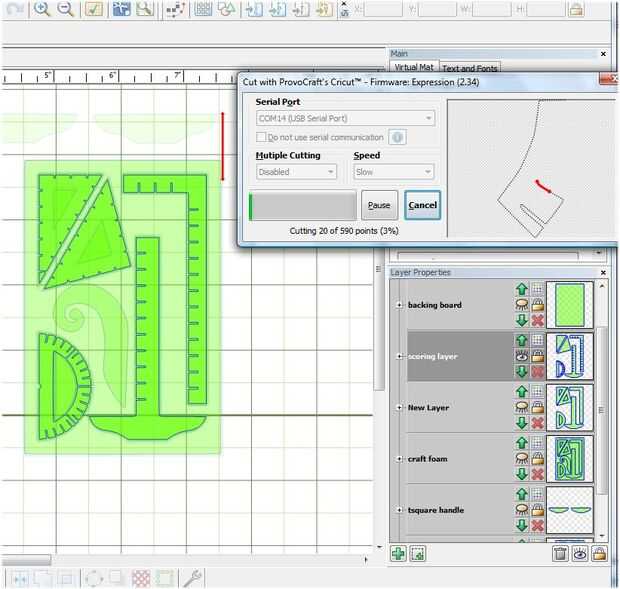Delete the tsquare handle layer
Image resolution: width=620 pixels, height=589 pixels.
[537, 525]
